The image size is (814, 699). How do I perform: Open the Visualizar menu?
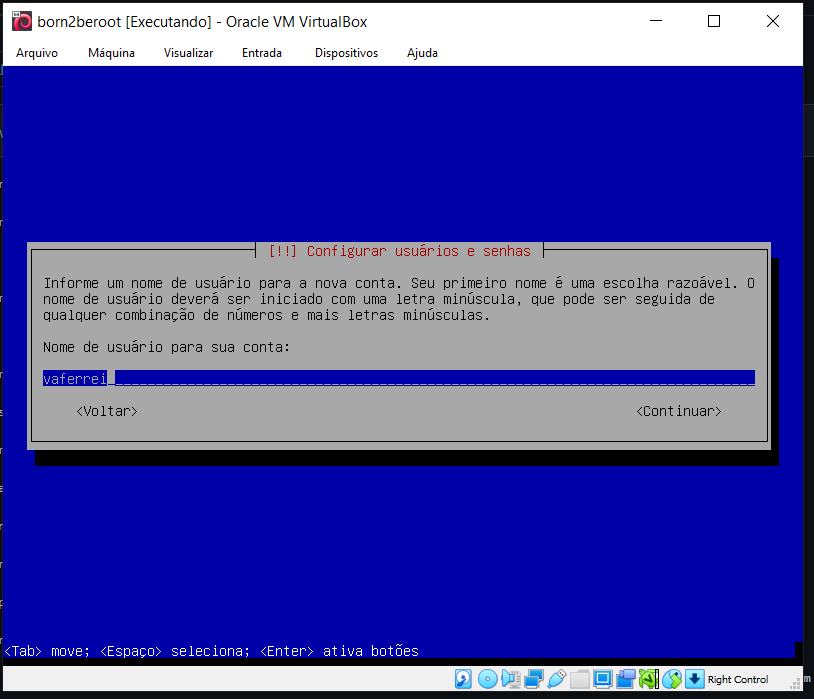(188, 53)
